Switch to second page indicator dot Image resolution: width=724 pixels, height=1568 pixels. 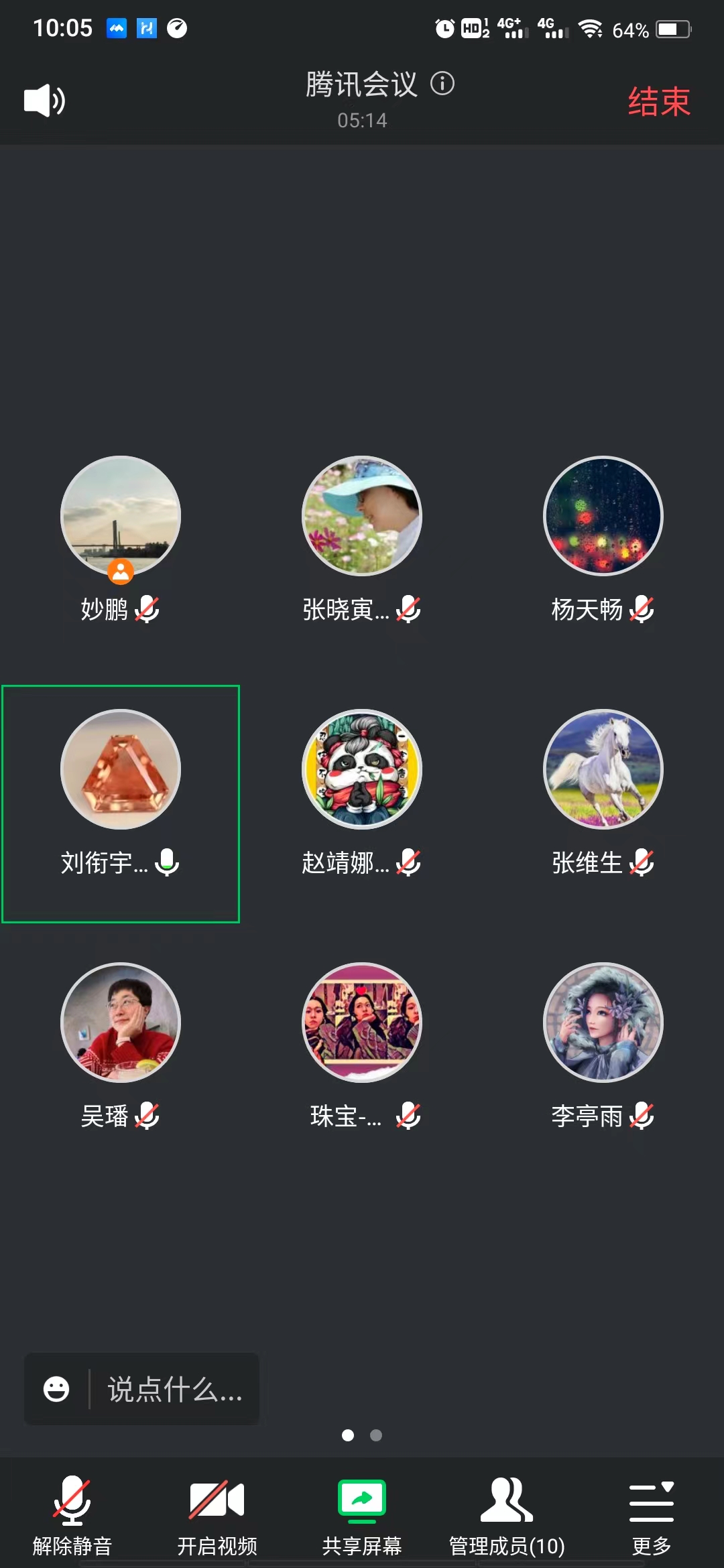[376, 1435]
